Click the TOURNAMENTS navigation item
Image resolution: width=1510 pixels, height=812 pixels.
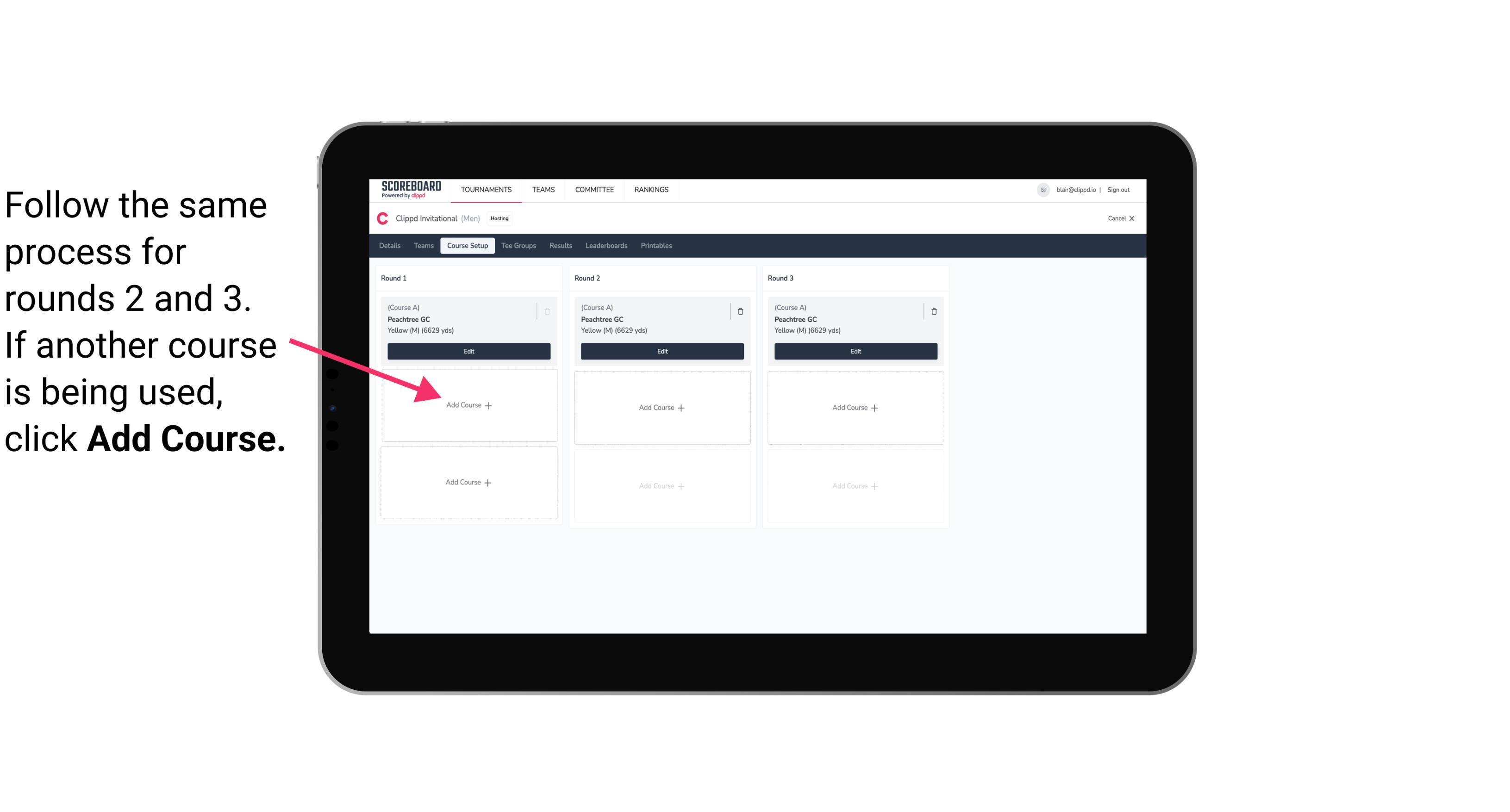487,189
